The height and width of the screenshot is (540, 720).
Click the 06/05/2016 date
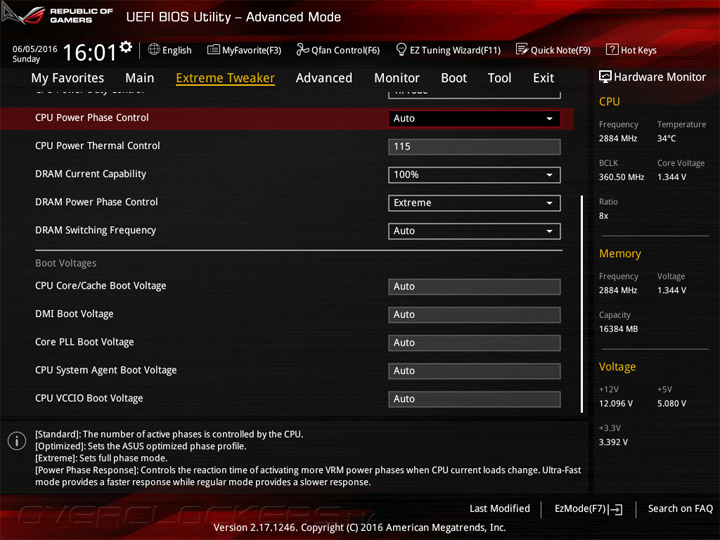click(34, 49)
